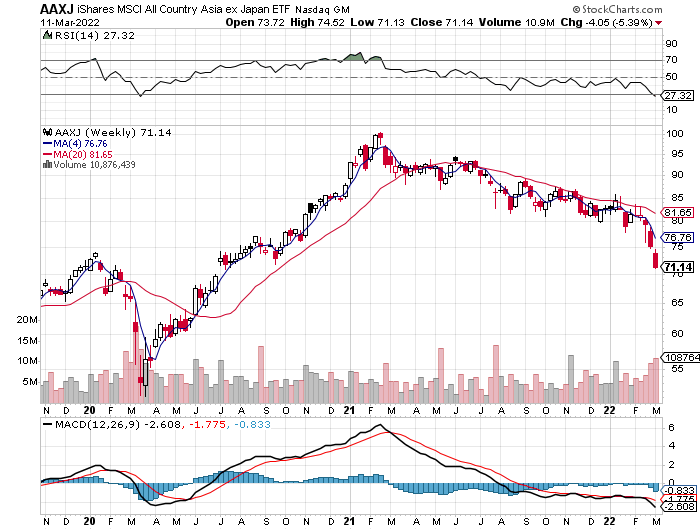
Task: Click the blue MA(4) 76.76 legend
Action: point(75,143)
